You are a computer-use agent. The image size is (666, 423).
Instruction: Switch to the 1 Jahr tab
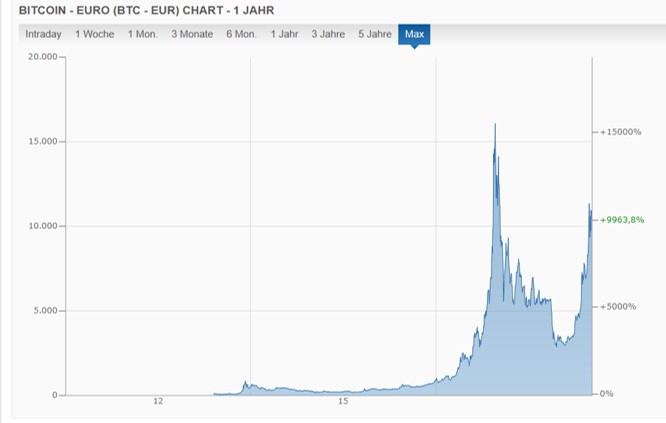285,34
